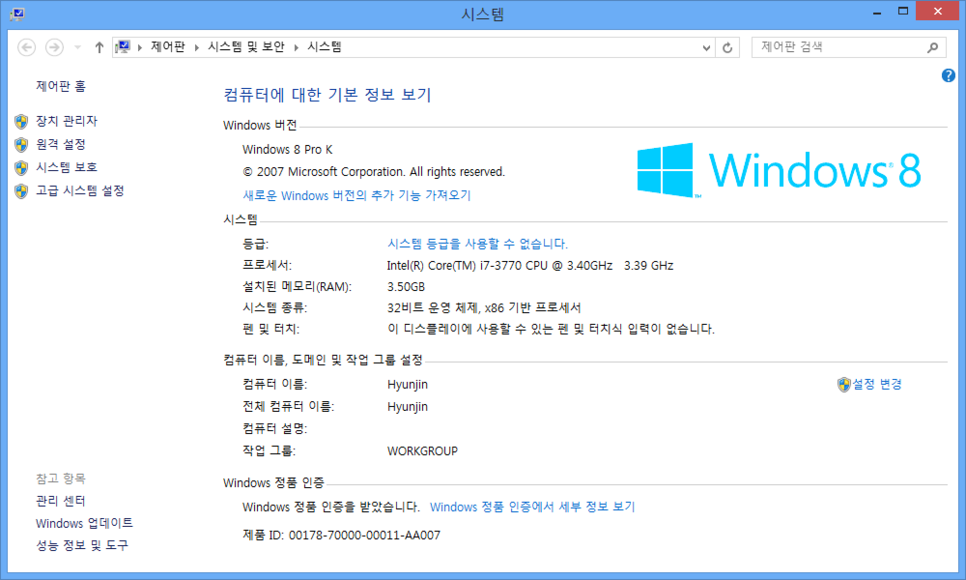Open the recent locations dropdown arrow

[x=78, y=47]
